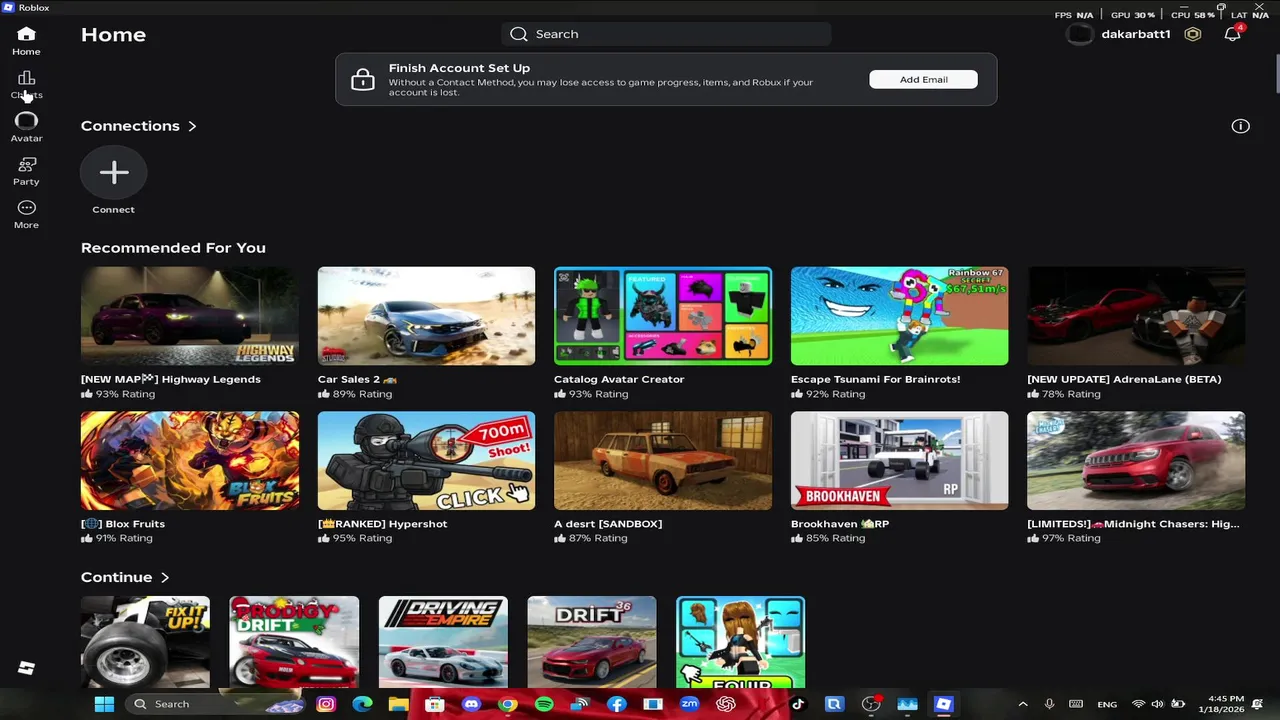Expand the Connections section chevron
Image resolution: width=1280 pixels, height=720 pixels.
pyautogui.click(x=192, y=126)
